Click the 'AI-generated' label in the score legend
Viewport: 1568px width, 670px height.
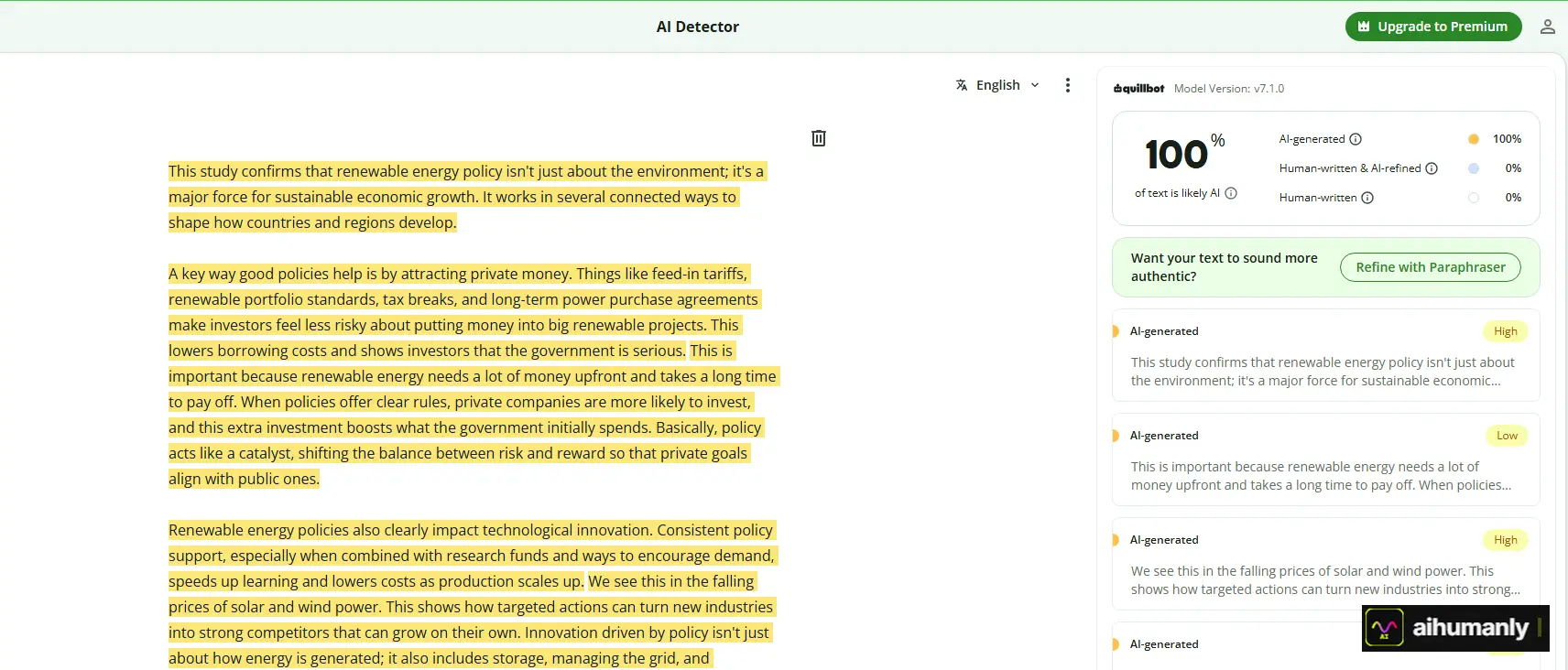click(1312, 139)
